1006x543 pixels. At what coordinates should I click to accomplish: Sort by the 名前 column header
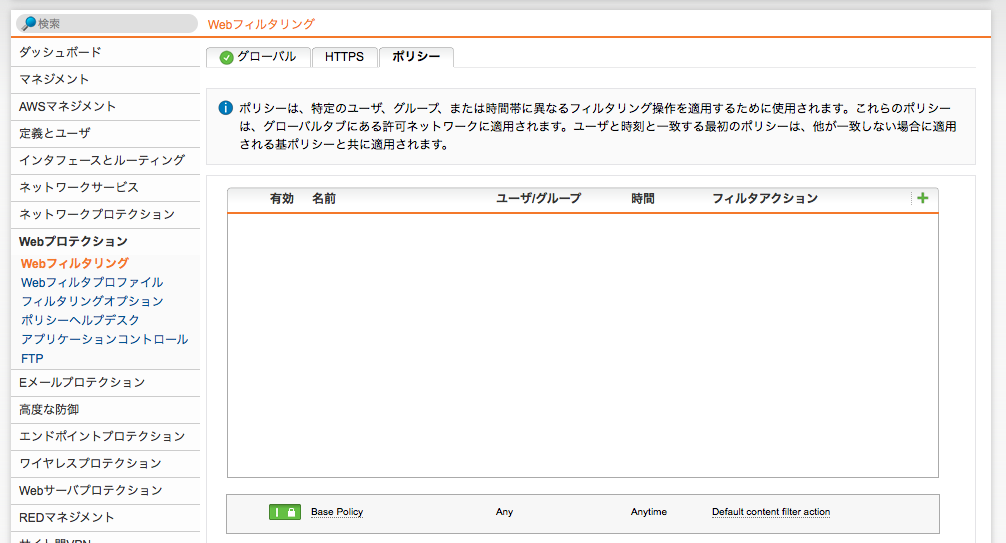(324, 198)
